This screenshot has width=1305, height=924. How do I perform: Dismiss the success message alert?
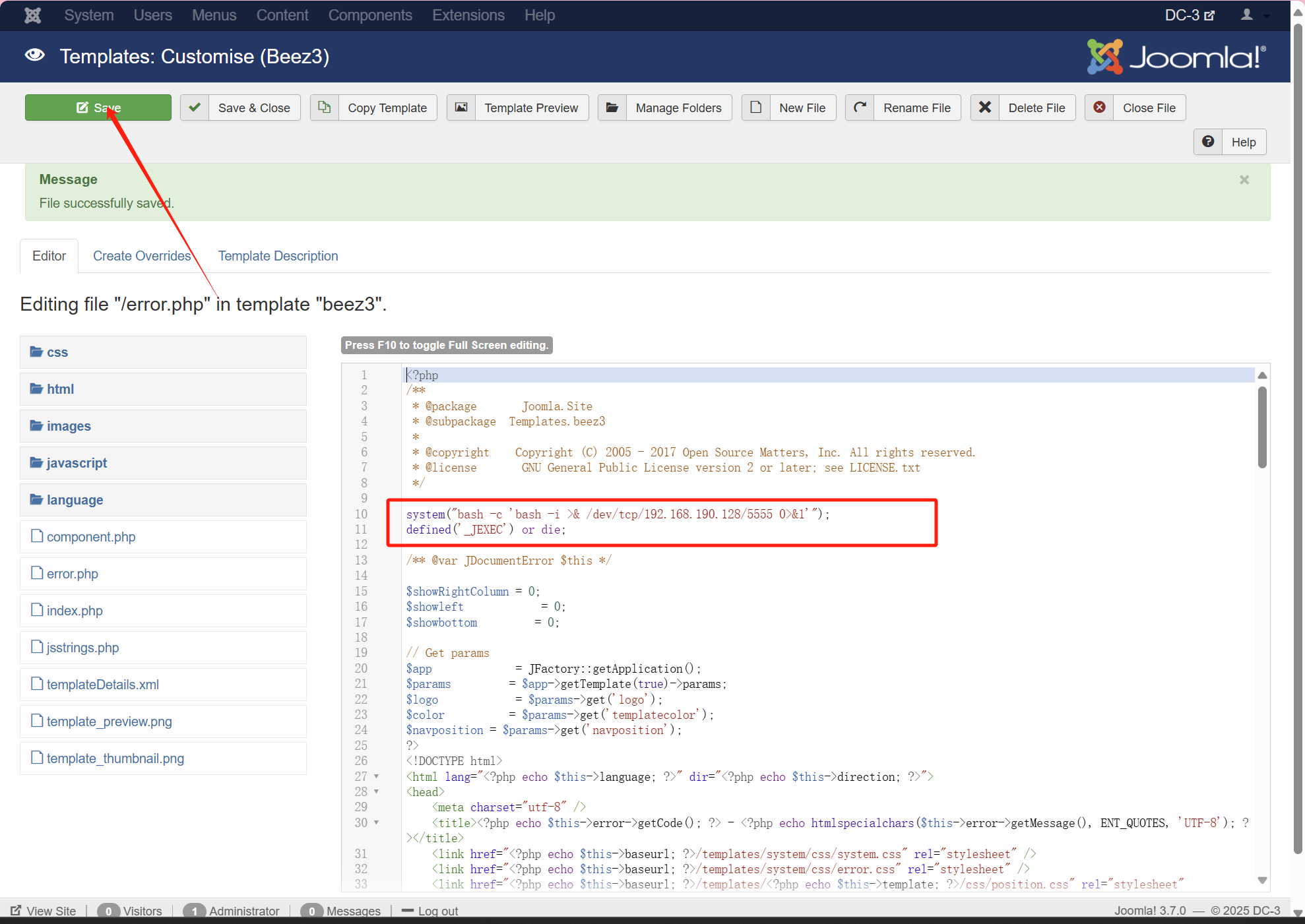[x=1244, y=180]
